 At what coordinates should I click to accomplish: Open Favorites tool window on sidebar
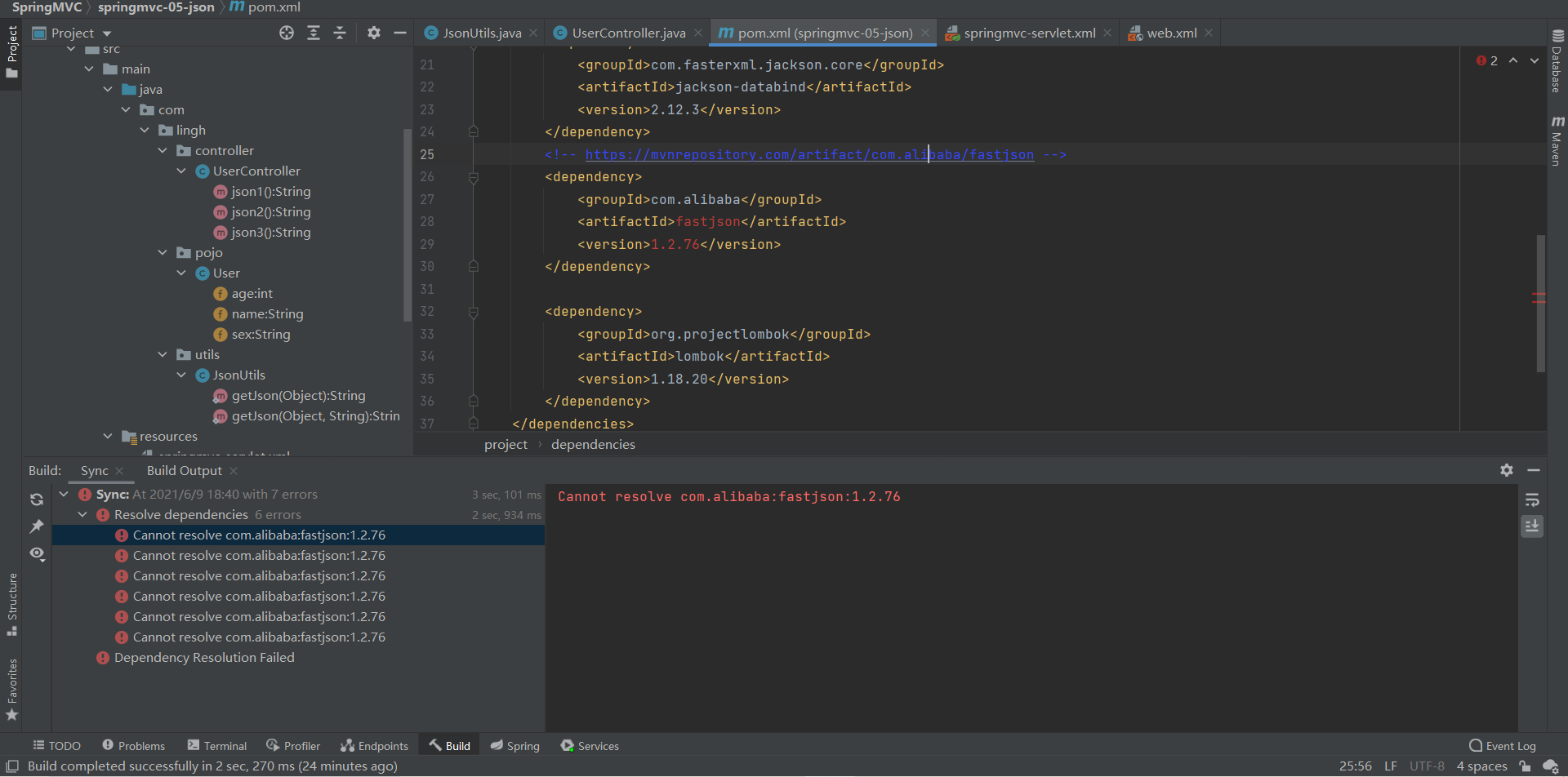point(12,690)
